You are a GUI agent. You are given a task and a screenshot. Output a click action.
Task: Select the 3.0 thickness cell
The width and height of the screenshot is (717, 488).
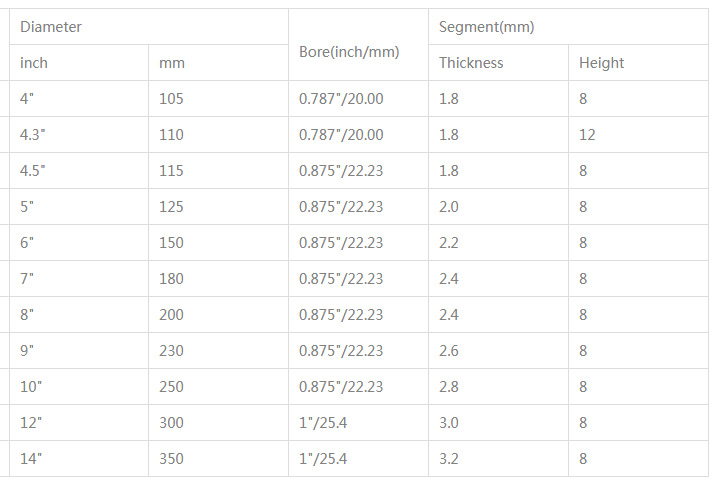449,423
